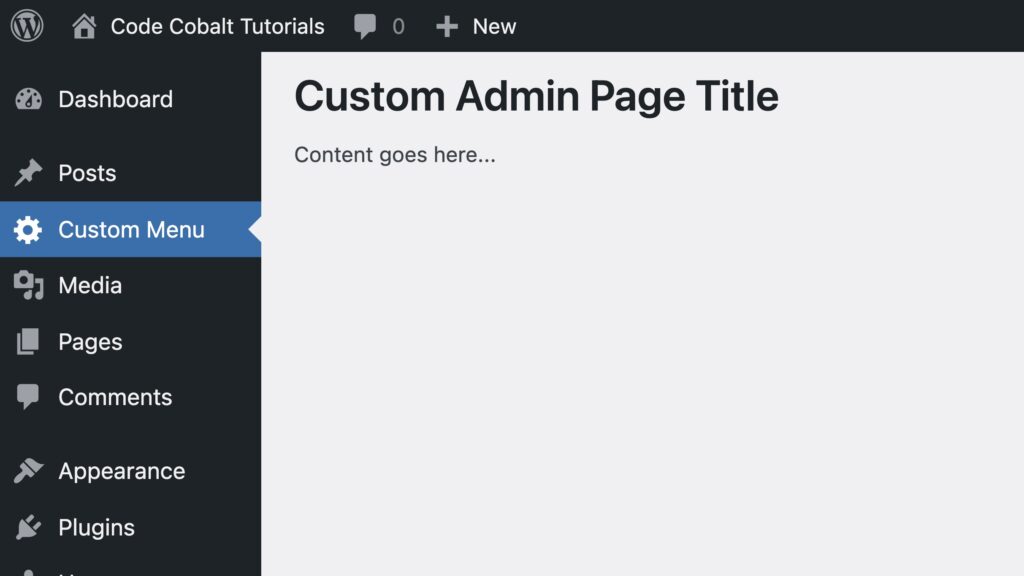Click the Posts pushpin icon
This screenshot has width=1024, height=576.
coord(29,172)
